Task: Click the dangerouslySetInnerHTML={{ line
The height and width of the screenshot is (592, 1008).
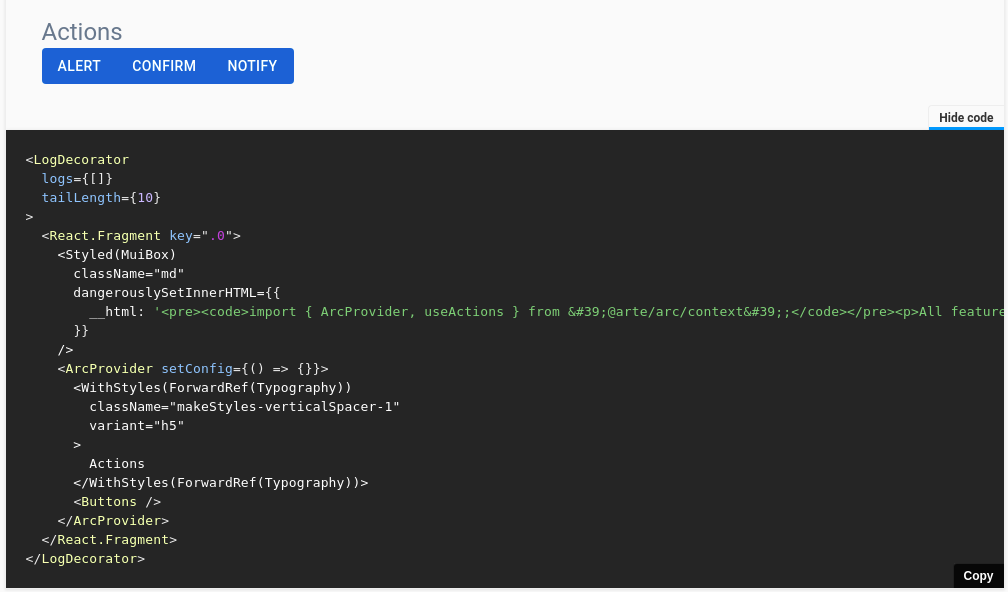Action: coord(177,292)
